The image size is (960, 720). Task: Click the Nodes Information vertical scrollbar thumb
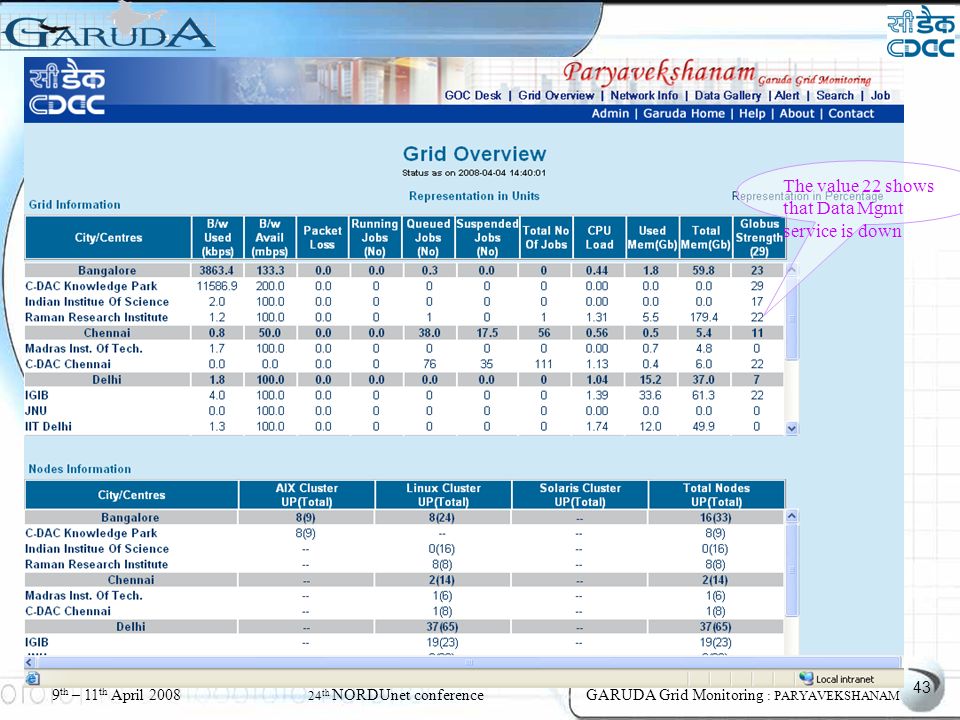pos(792,569)
